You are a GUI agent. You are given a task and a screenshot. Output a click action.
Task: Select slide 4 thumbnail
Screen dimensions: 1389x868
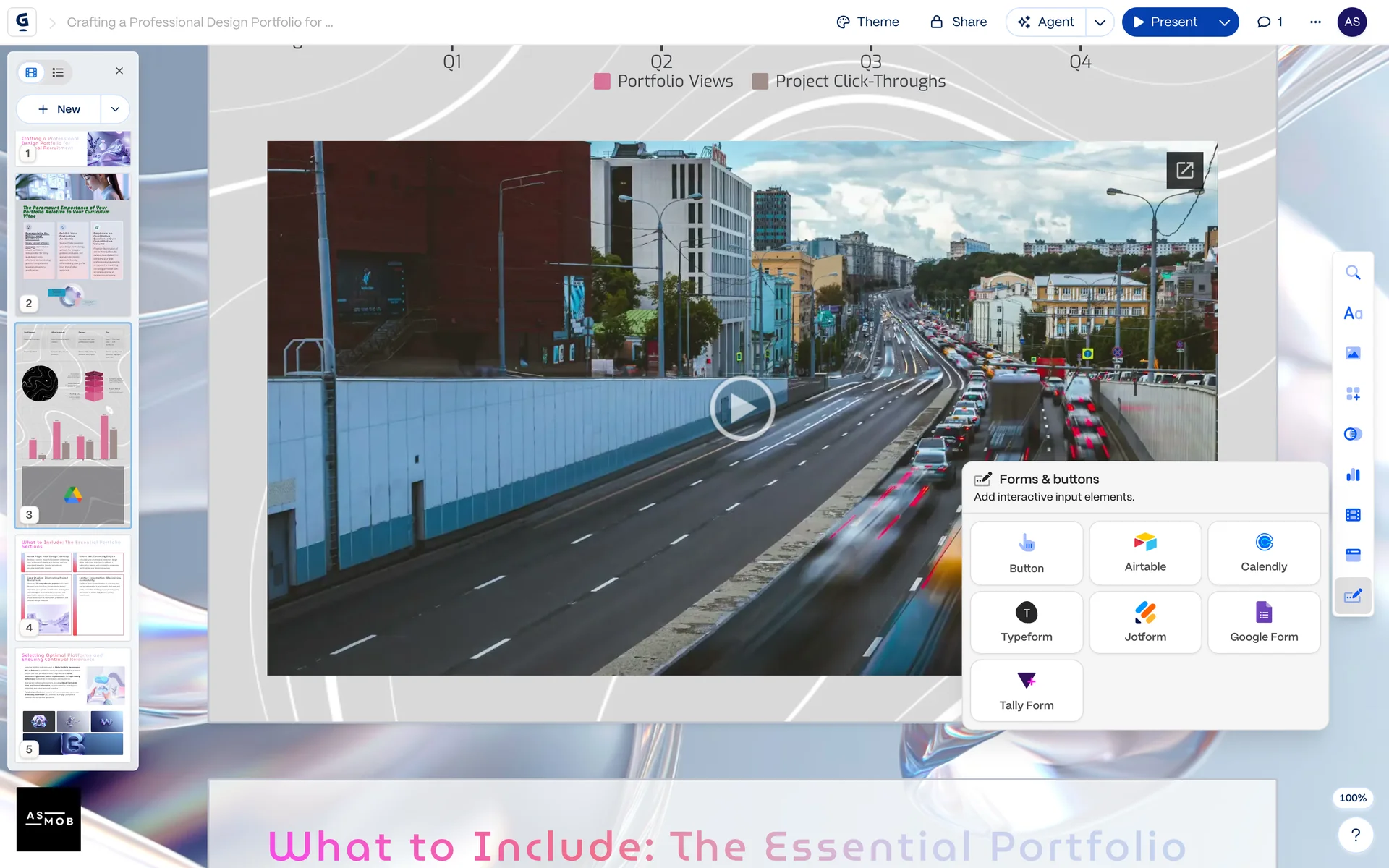click(x=72, y=587)
